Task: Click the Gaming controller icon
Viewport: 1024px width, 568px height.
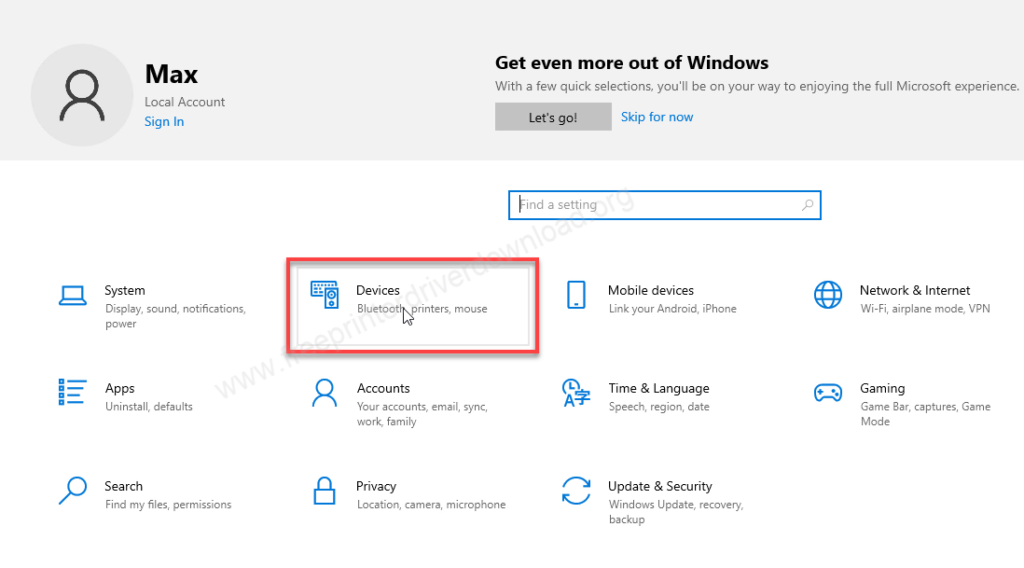Action: [x=827, y=392]
